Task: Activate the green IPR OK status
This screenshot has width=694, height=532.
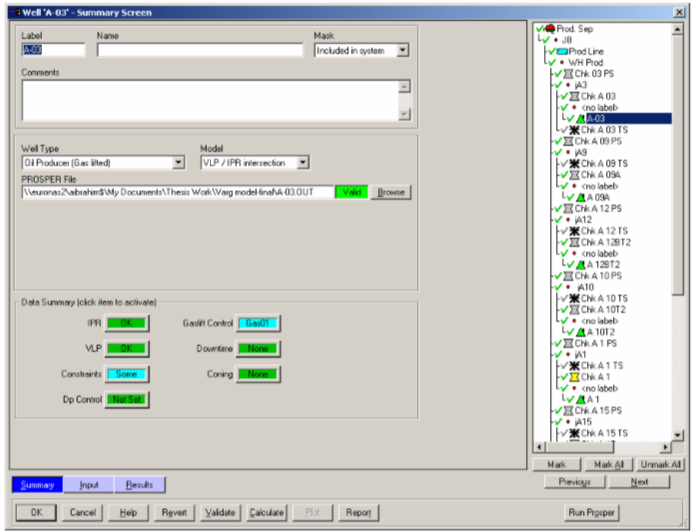Action: coord(127,323)
